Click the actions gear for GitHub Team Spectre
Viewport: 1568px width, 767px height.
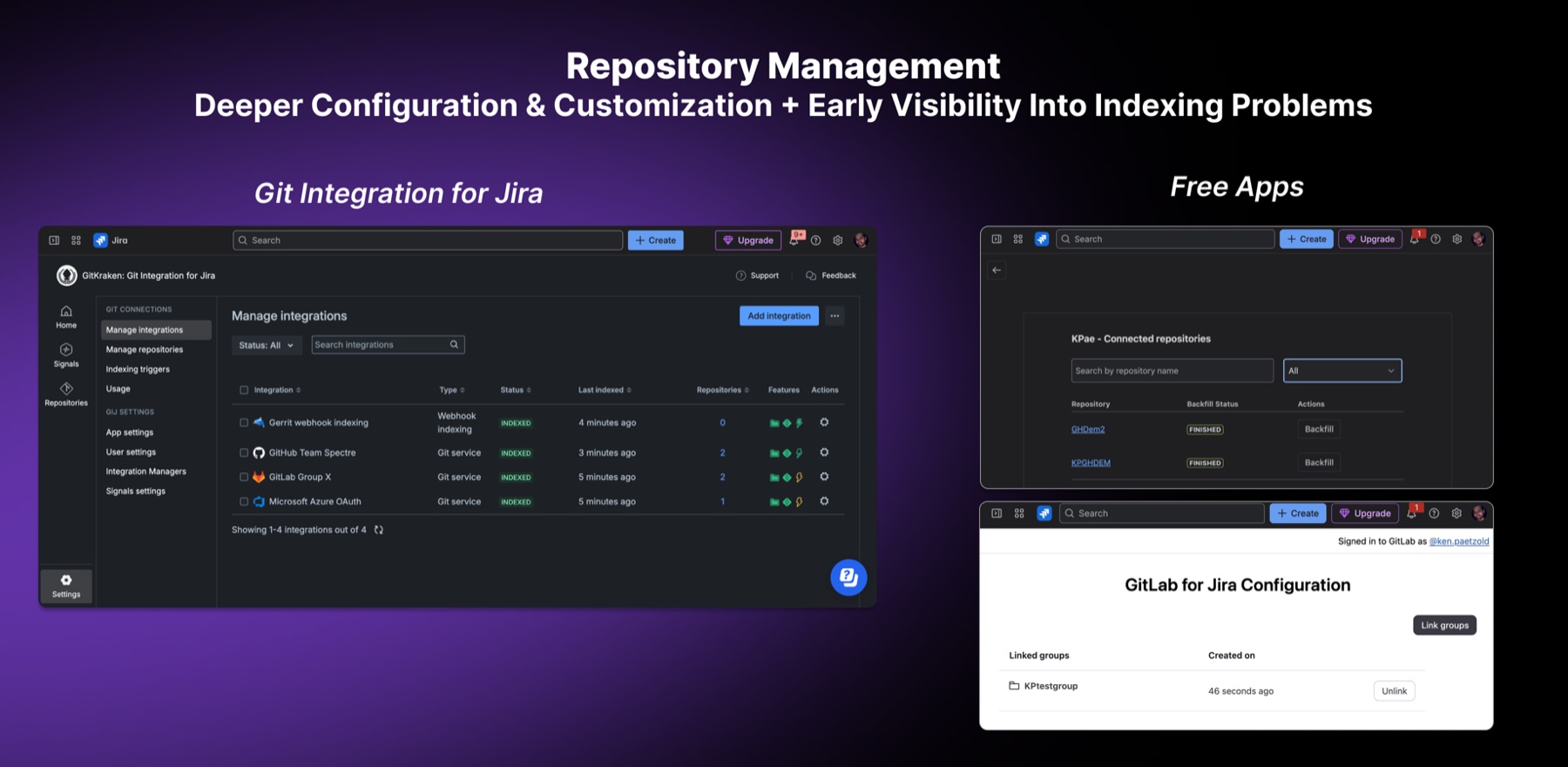coord(824,452)
